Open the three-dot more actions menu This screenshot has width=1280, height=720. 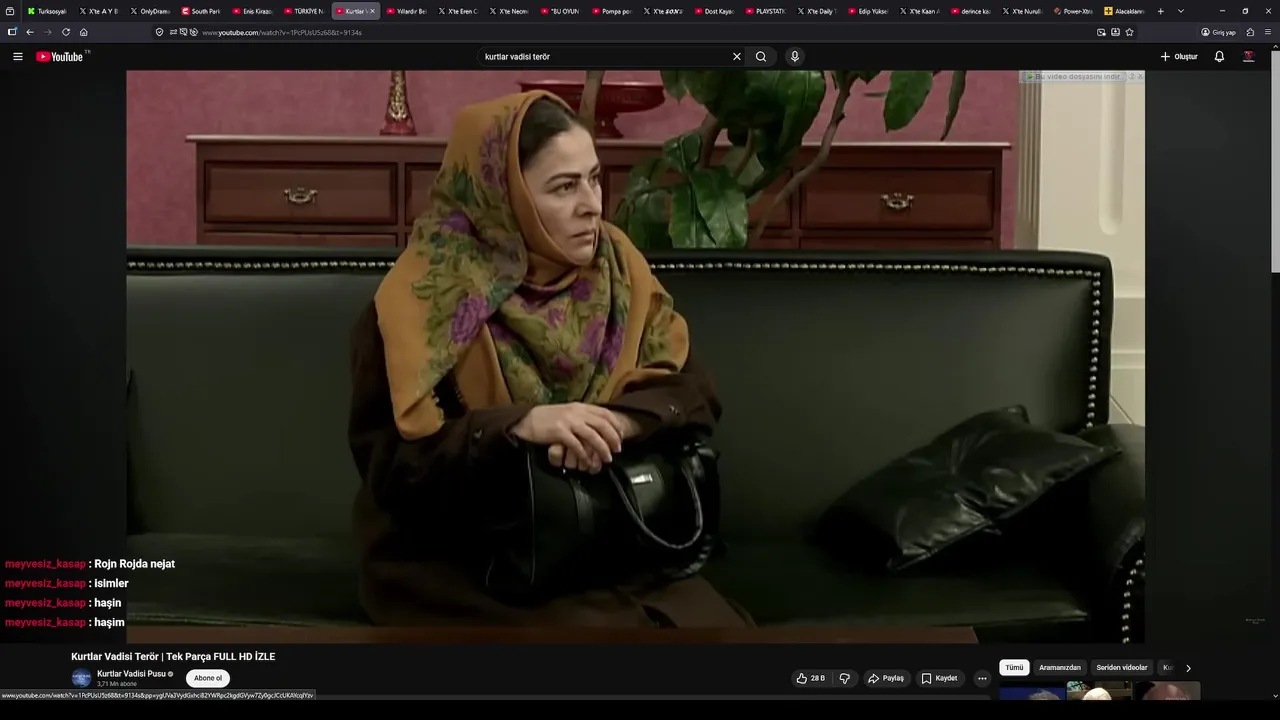pyautogui.click(x=982, y=678)
